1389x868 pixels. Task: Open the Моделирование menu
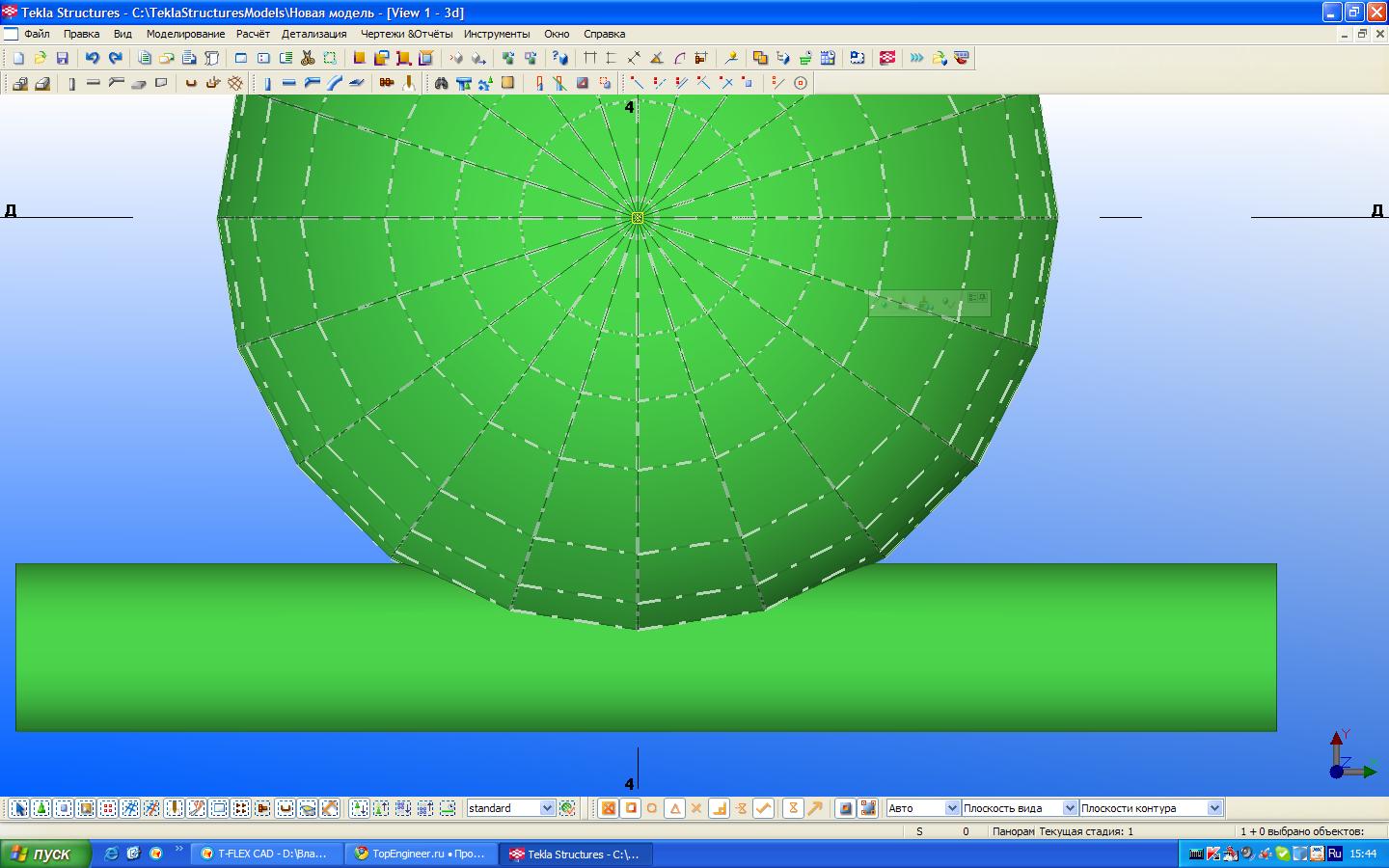(185, 34)
